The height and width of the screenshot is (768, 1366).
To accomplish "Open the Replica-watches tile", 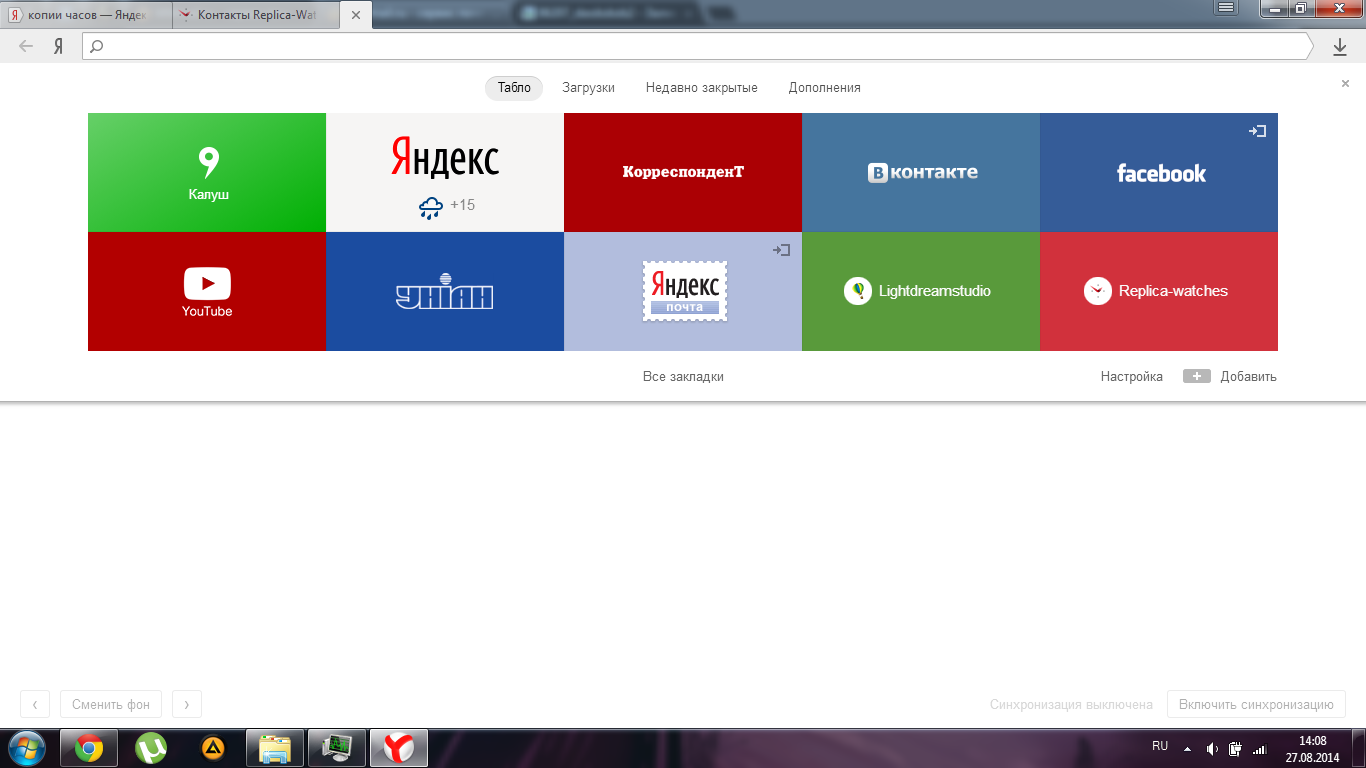I will [1159, 291].
